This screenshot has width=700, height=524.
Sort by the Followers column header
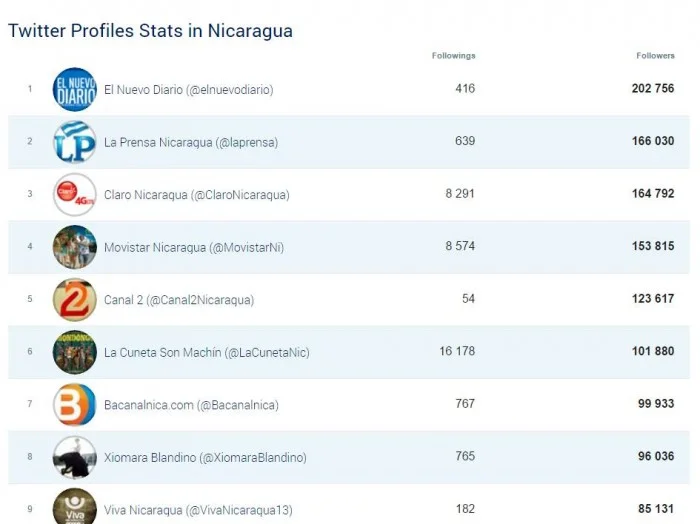click(655, 56)
